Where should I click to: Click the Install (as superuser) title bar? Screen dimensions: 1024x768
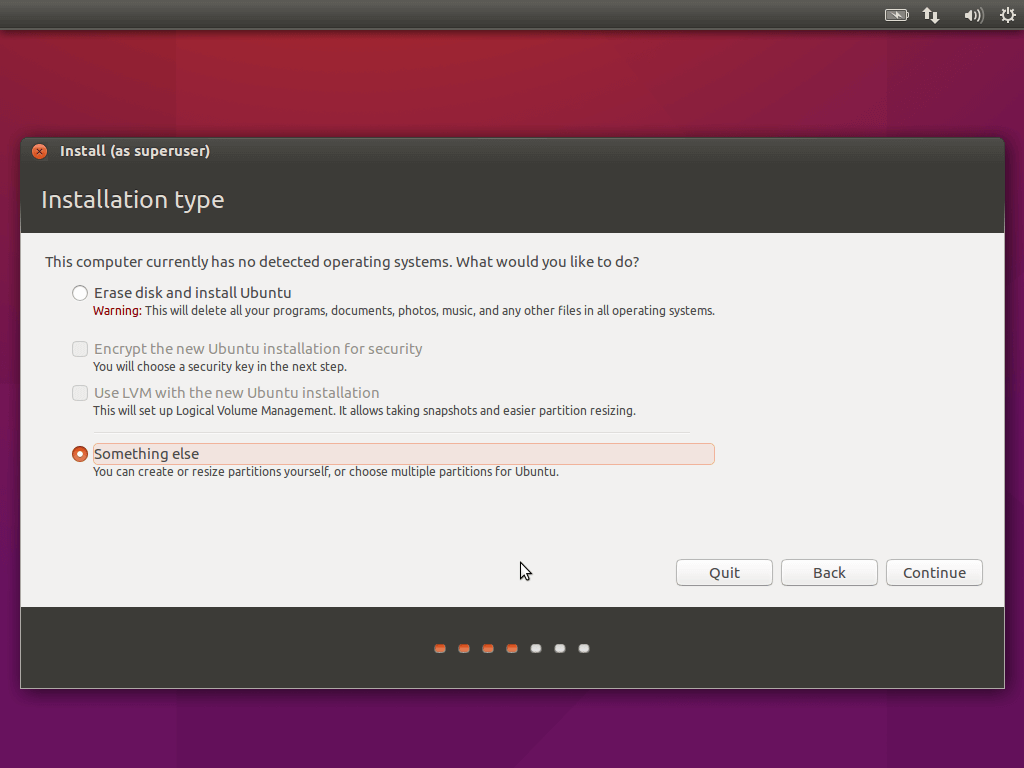512,152
